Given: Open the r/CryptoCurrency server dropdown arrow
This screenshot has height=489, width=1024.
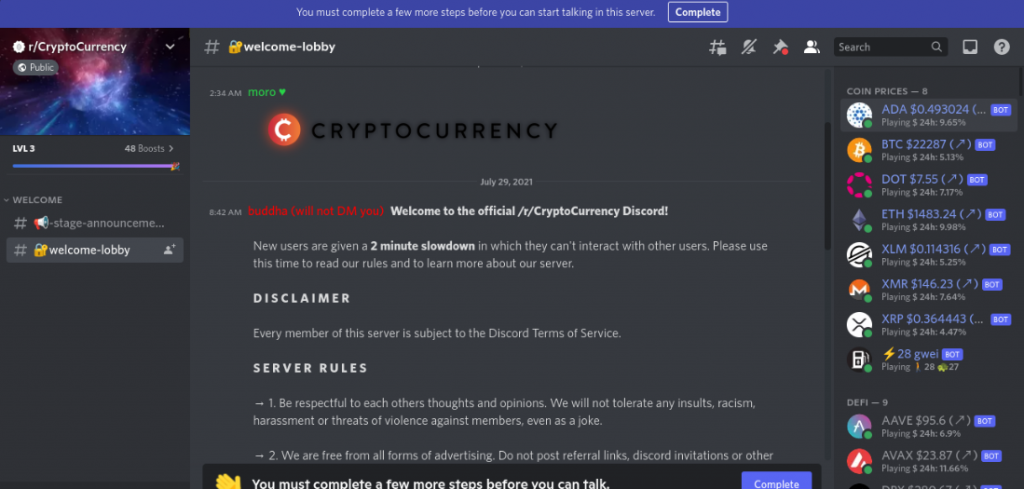Looking at the screenshot, I should (x=170, y=47).
